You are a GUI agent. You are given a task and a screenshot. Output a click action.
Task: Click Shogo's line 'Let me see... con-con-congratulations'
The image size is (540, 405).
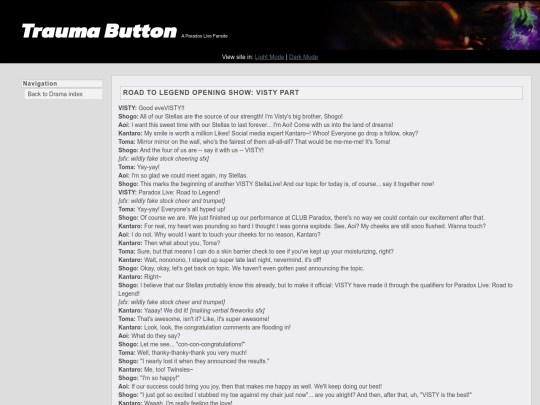point(181,344)
